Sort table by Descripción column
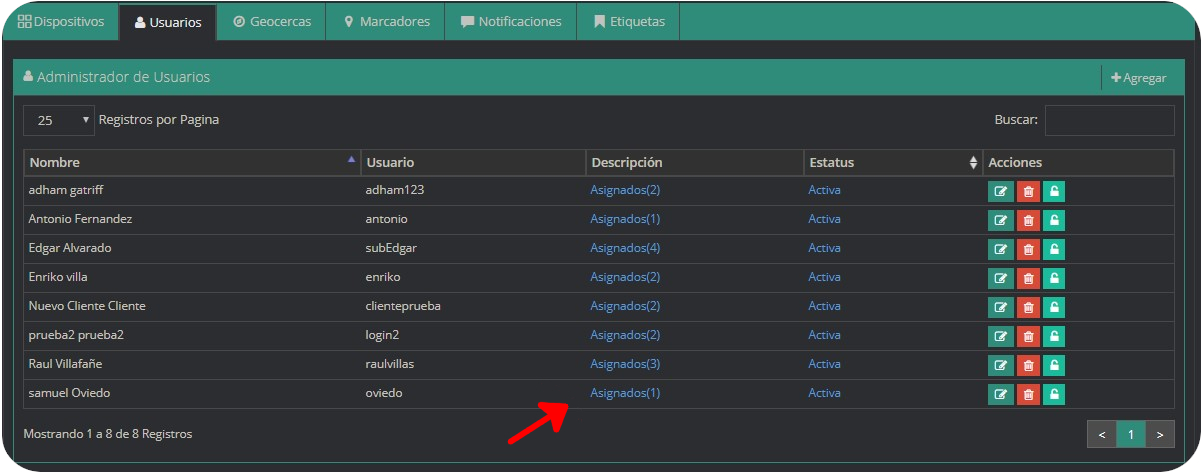The width and height of the screenshot is (1201, 472). 695,162
